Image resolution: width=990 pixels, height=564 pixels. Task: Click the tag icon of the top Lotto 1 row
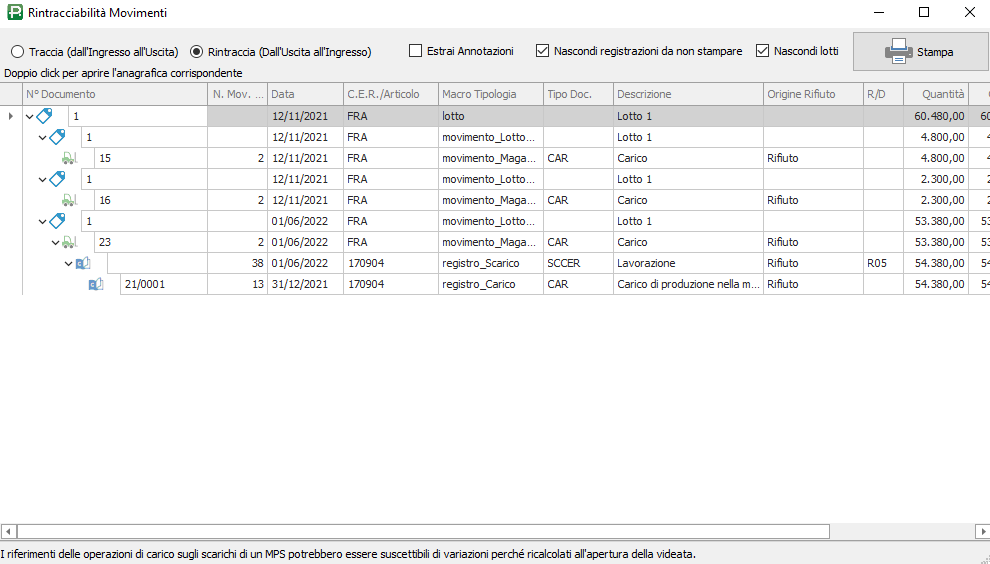44,116
